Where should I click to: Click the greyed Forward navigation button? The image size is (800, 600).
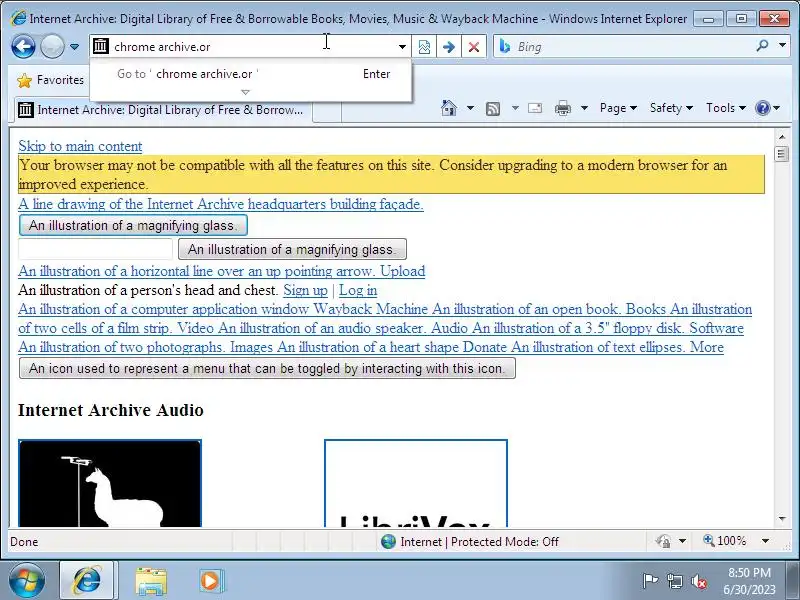pyautogui.click(x=52, y=46)
